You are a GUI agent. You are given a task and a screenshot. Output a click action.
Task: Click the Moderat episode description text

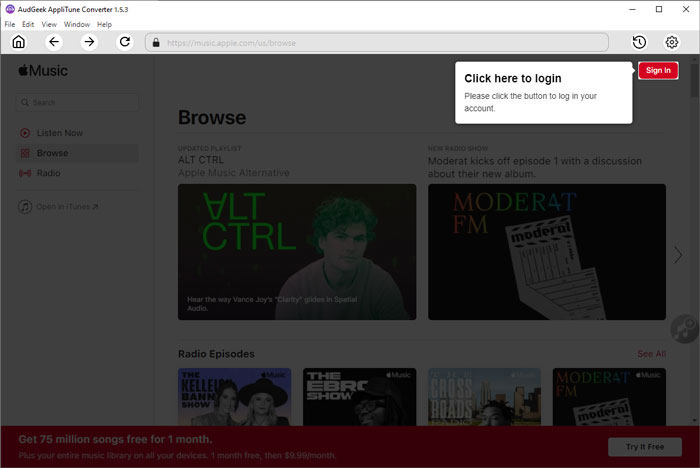click(535, 167)
